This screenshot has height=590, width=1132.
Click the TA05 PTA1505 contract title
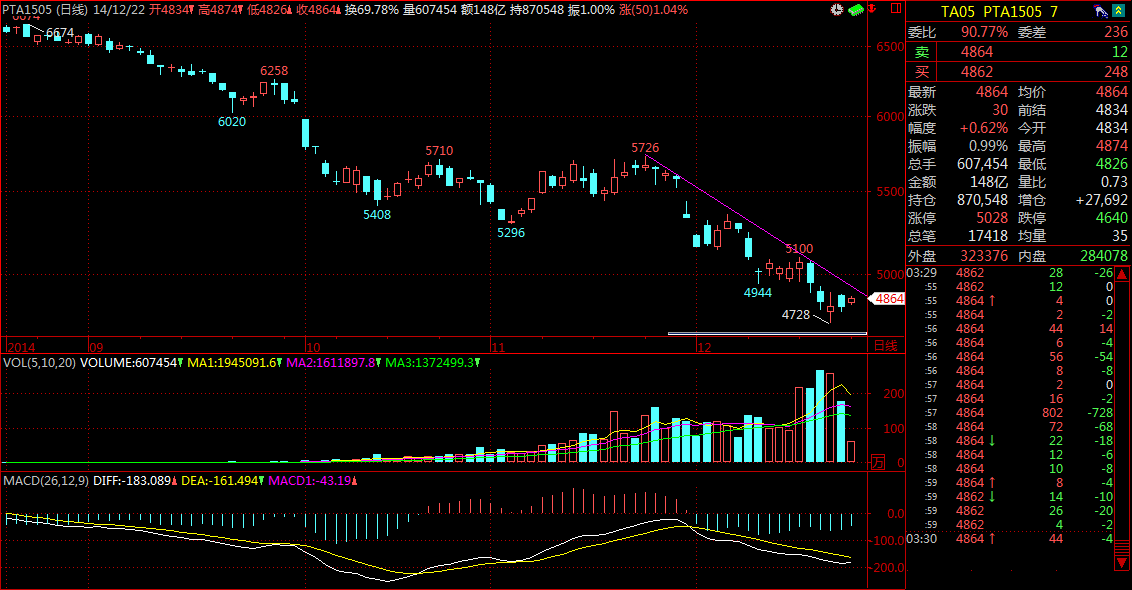(1002, 11)
